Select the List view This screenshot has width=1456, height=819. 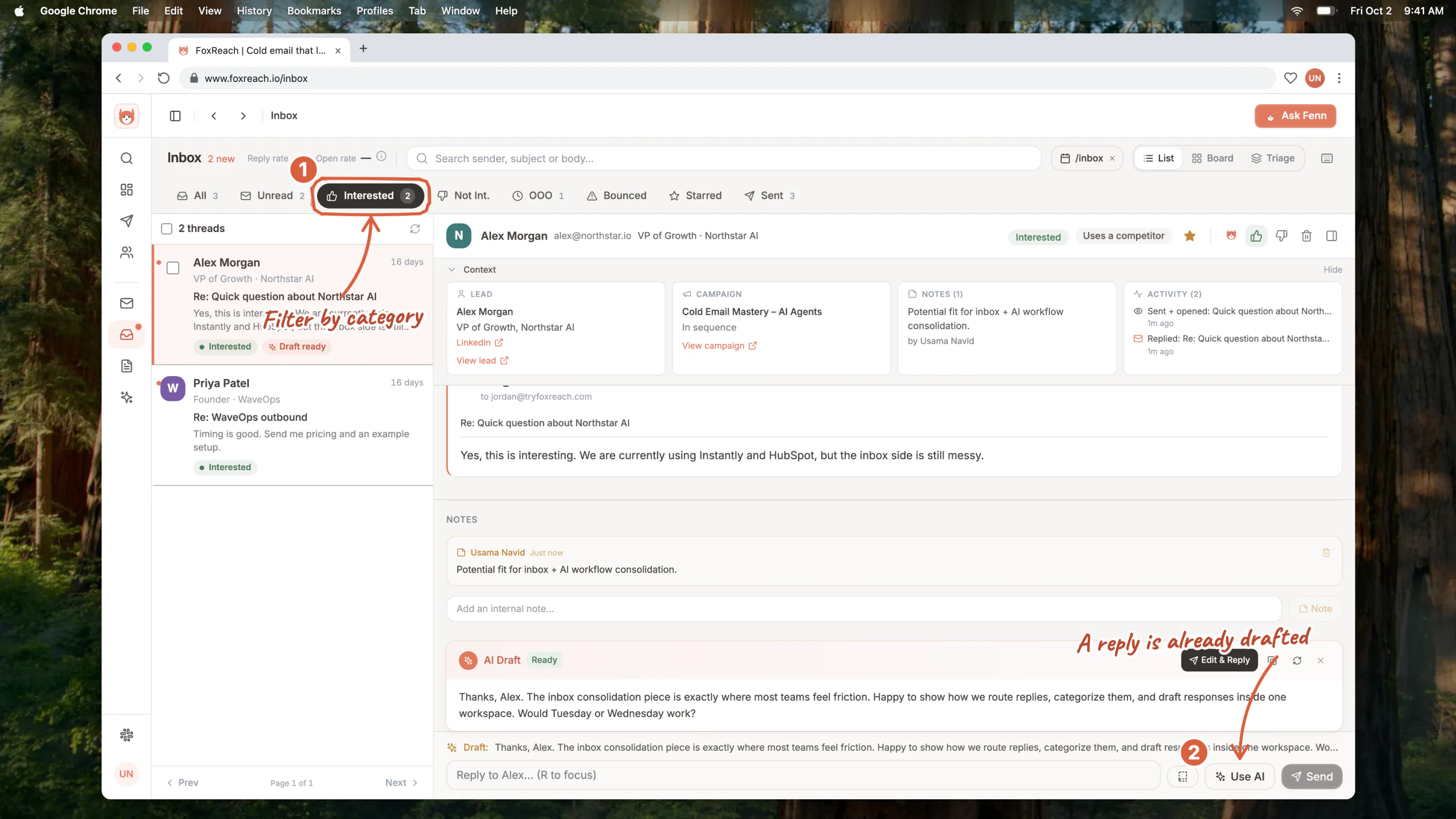pyautogui.click(x=1158, y=158)
